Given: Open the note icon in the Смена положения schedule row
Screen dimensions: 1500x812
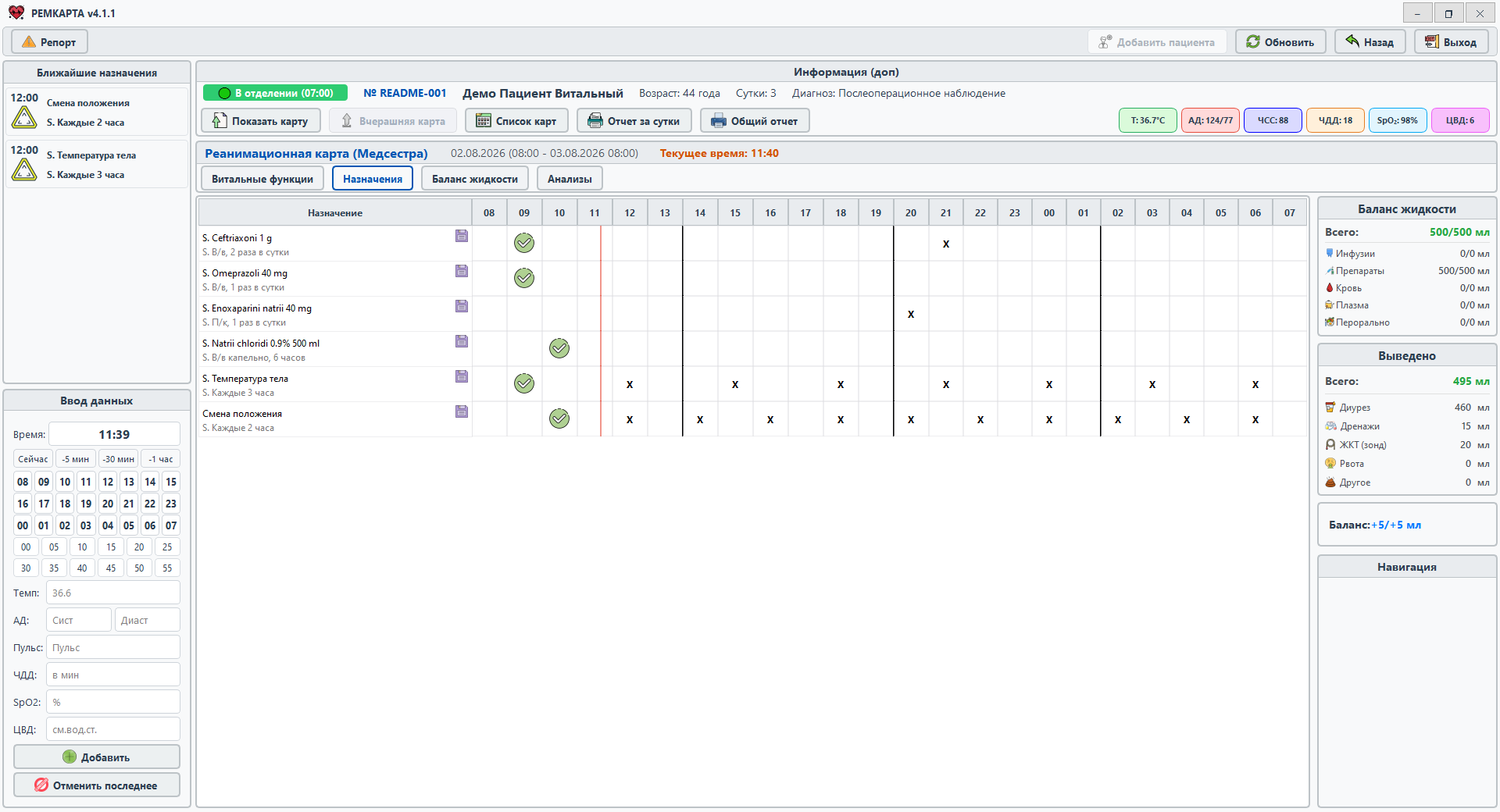Looking at the screenshot, I should pyautogui.click(x=462, y=411).
